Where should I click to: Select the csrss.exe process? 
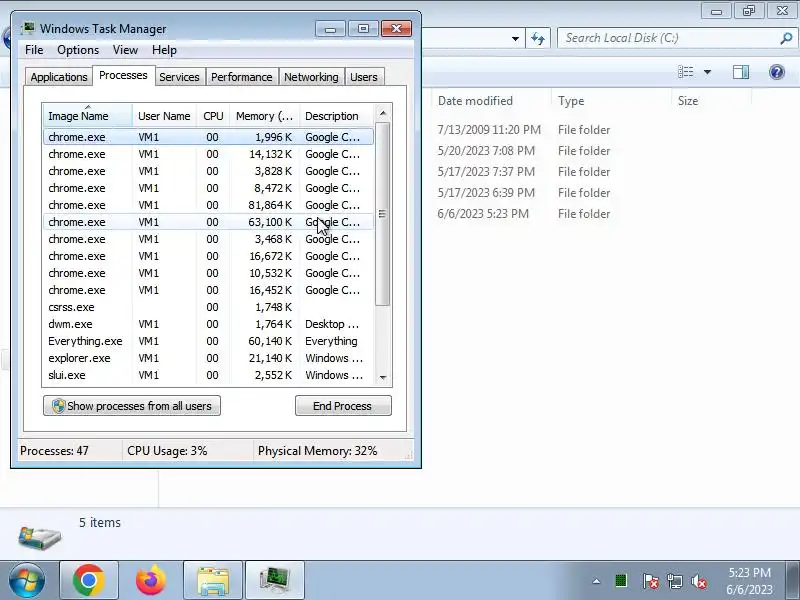[208, 307]
